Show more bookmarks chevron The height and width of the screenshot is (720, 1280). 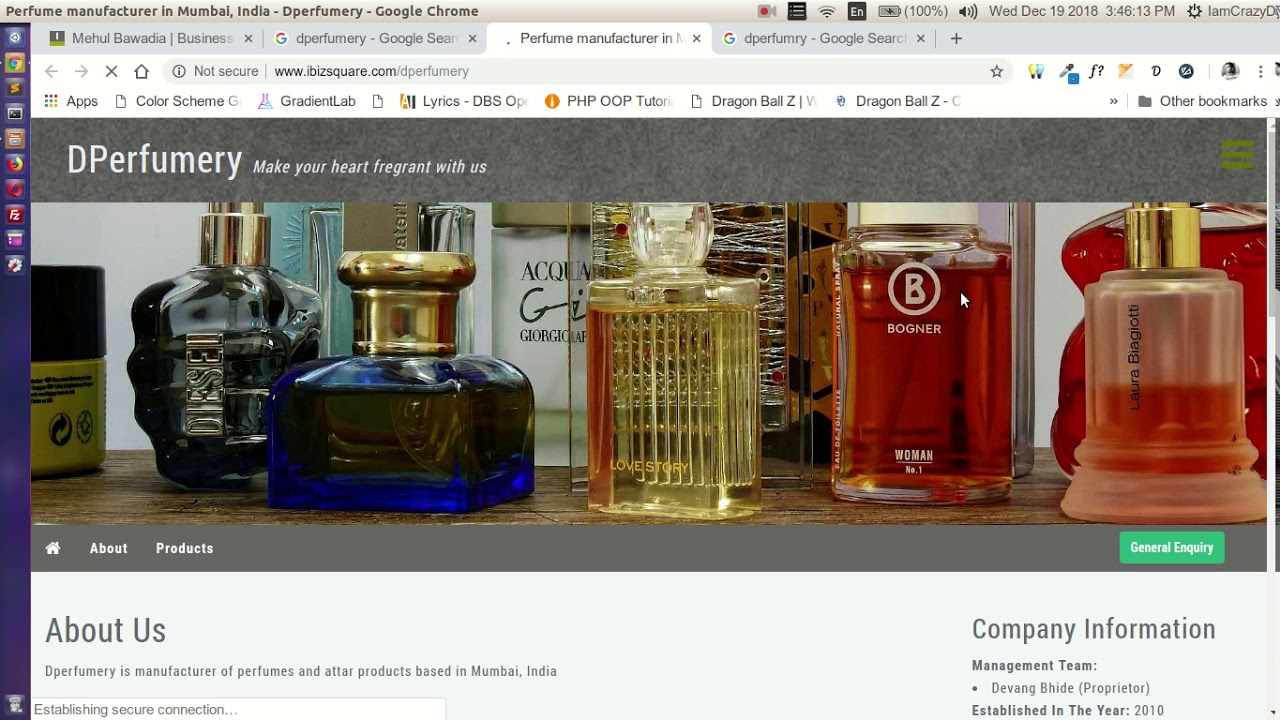[1113, 101]
